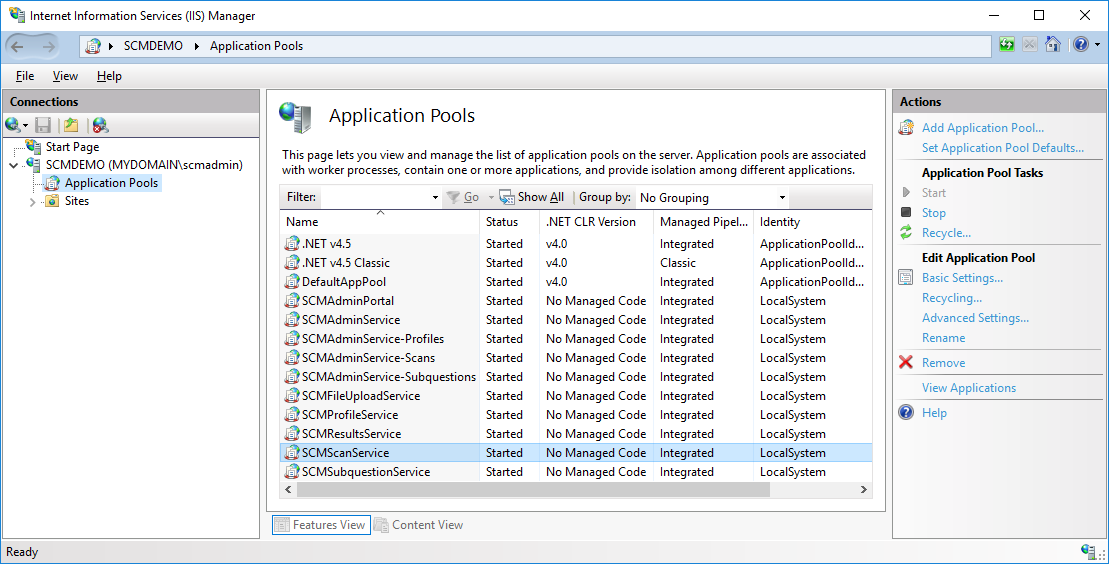1109x564 pixels.
Task: Select the DefaultAppPool row
Action: point(343,282)
